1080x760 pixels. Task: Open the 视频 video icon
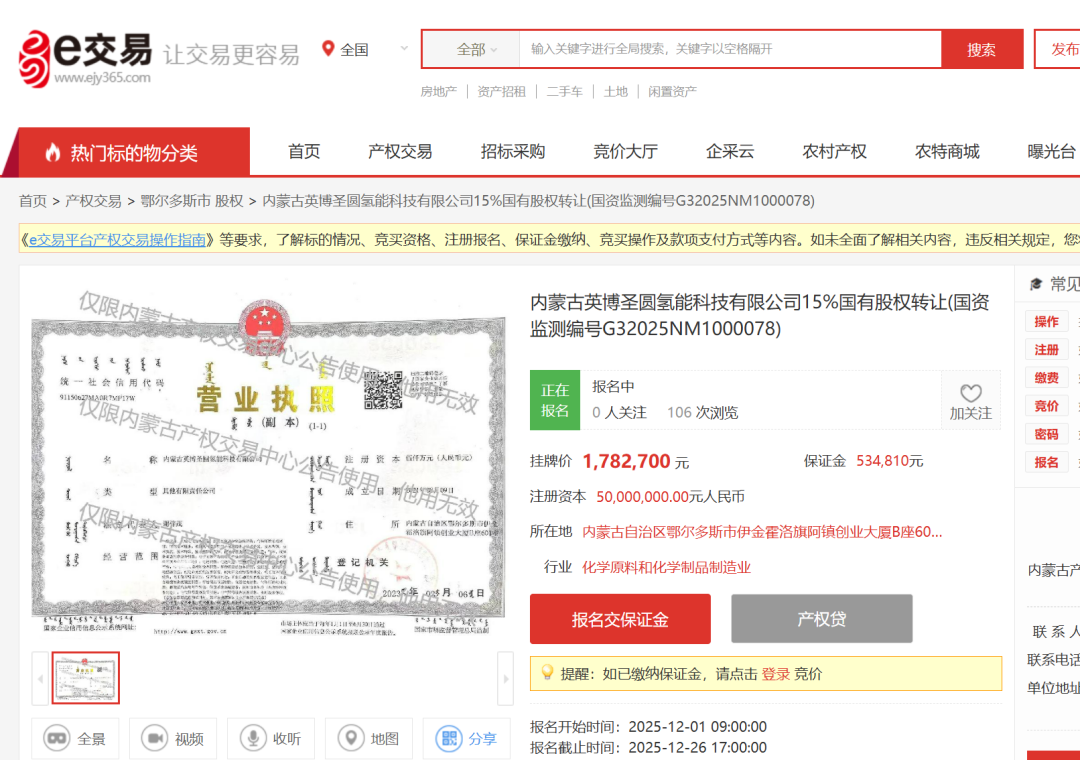tap(155, 738)
